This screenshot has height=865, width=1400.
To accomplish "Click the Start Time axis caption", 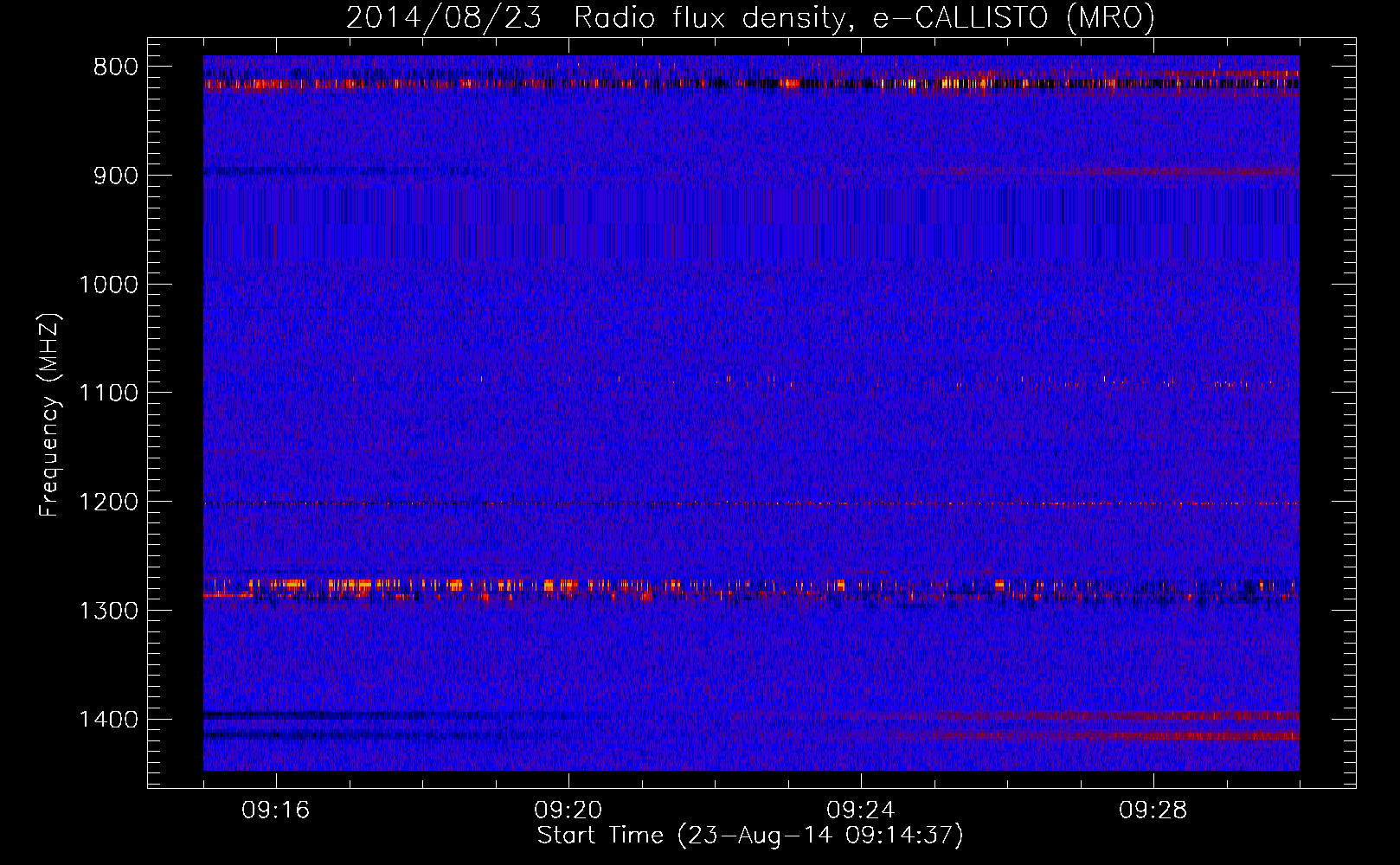I will 750,836.
